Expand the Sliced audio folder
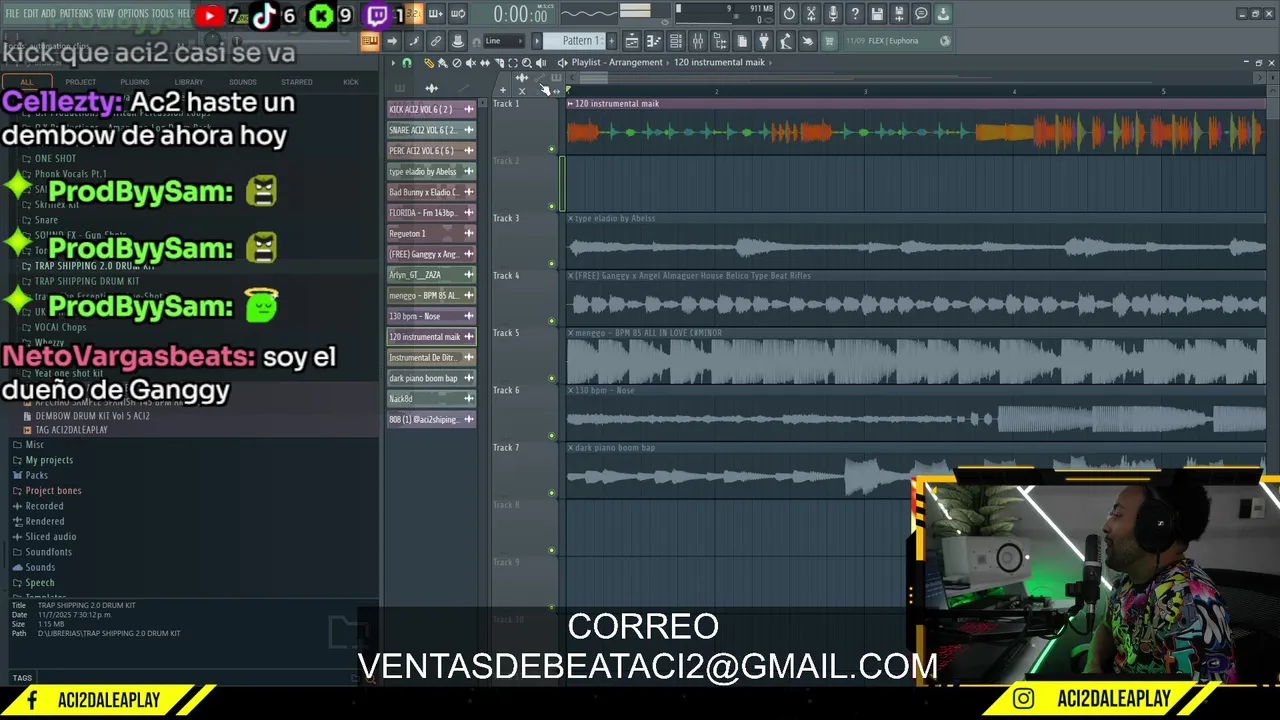Screen dimensions: 1280x720 click(x=50, y=537)
